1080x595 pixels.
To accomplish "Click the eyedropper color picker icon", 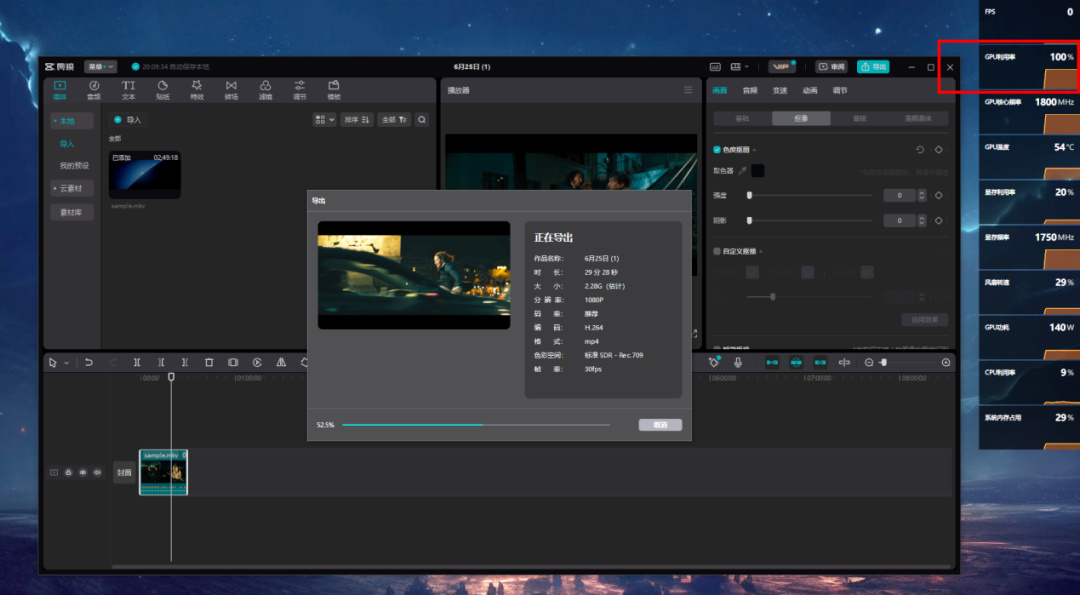I will (x=743, y=171).
